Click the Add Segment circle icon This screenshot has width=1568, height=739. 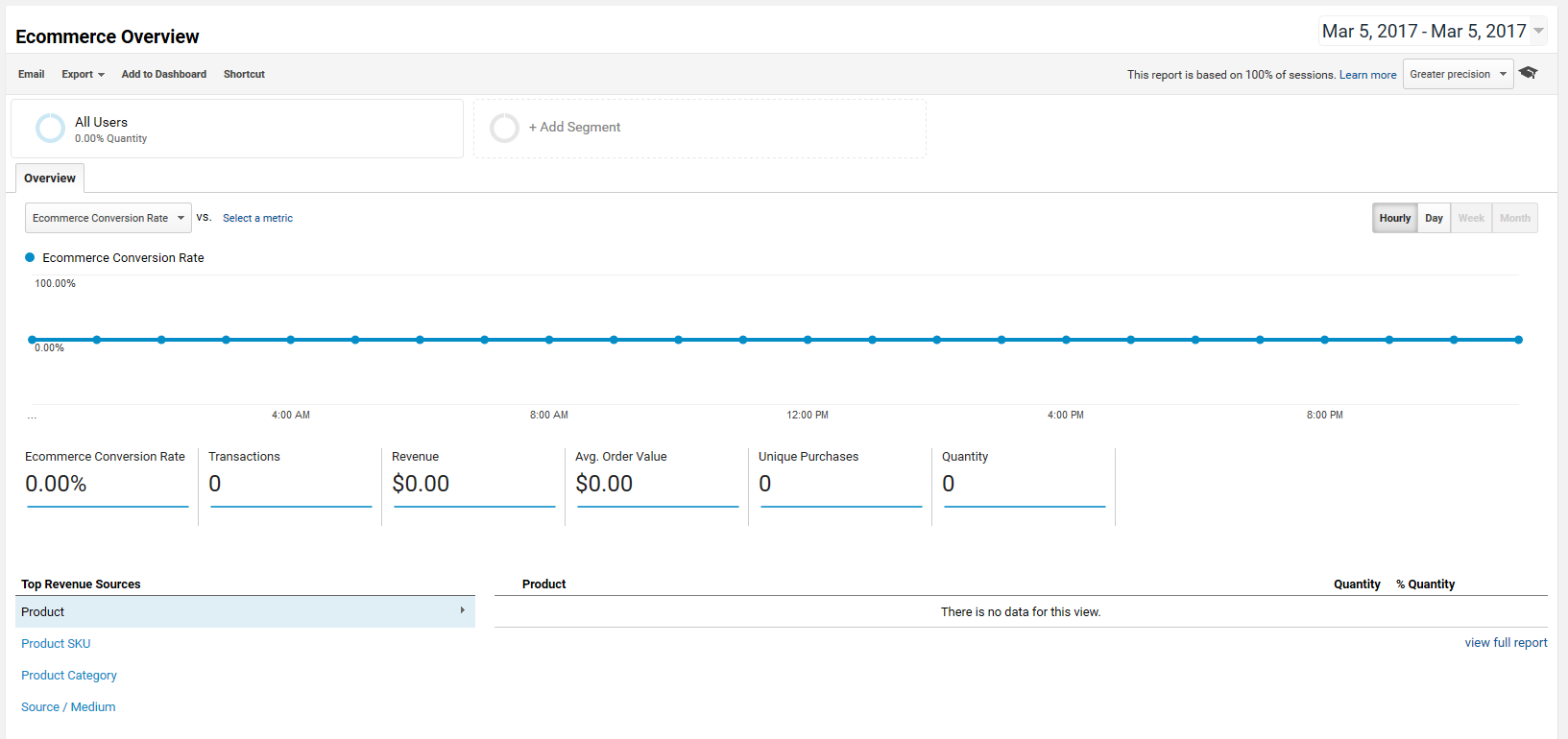coord(504,128)
